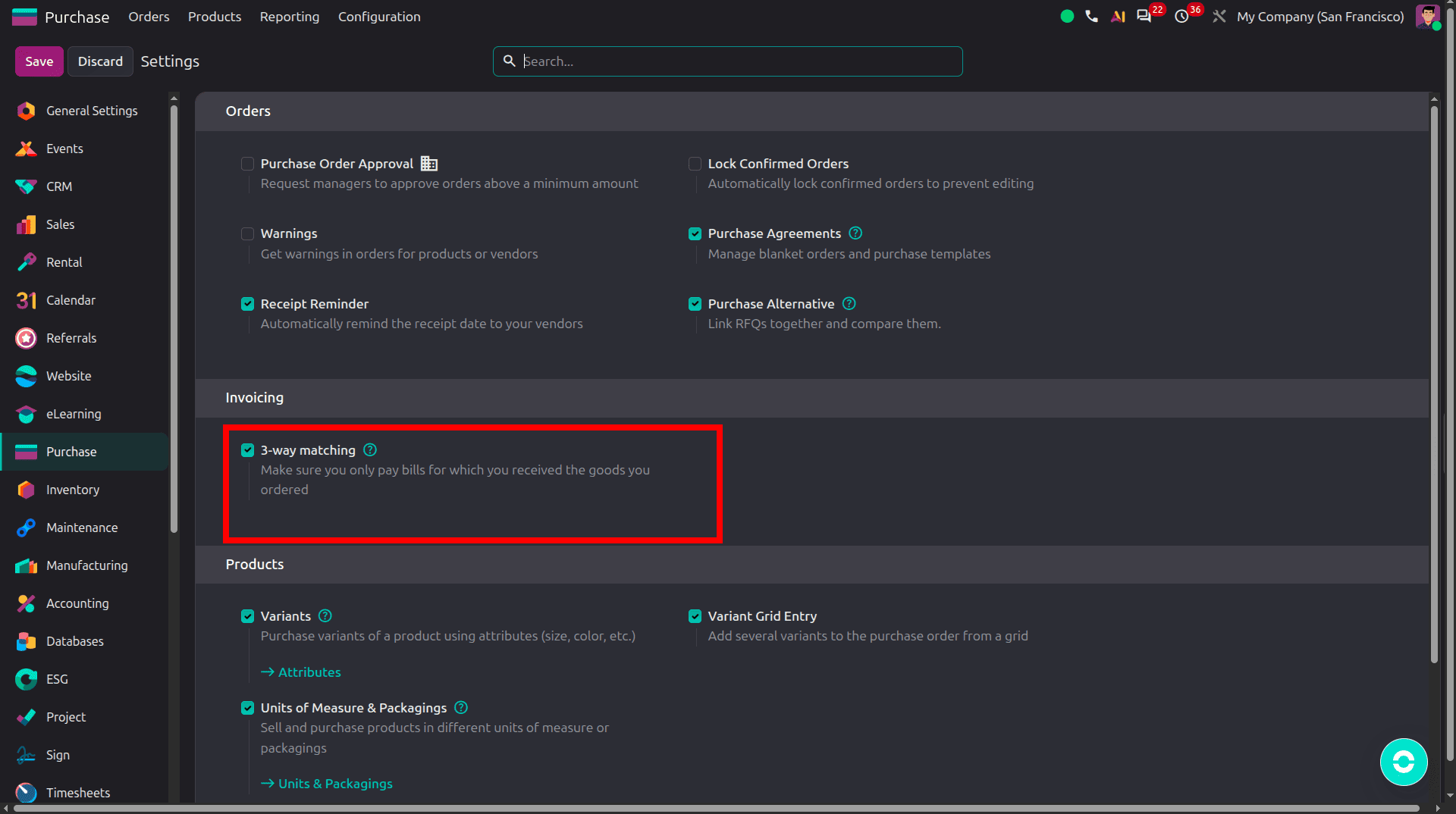Open the company switcher My Company (San Francisco)
This screenshot has width=1456, height=814.
coord(1320,17)
